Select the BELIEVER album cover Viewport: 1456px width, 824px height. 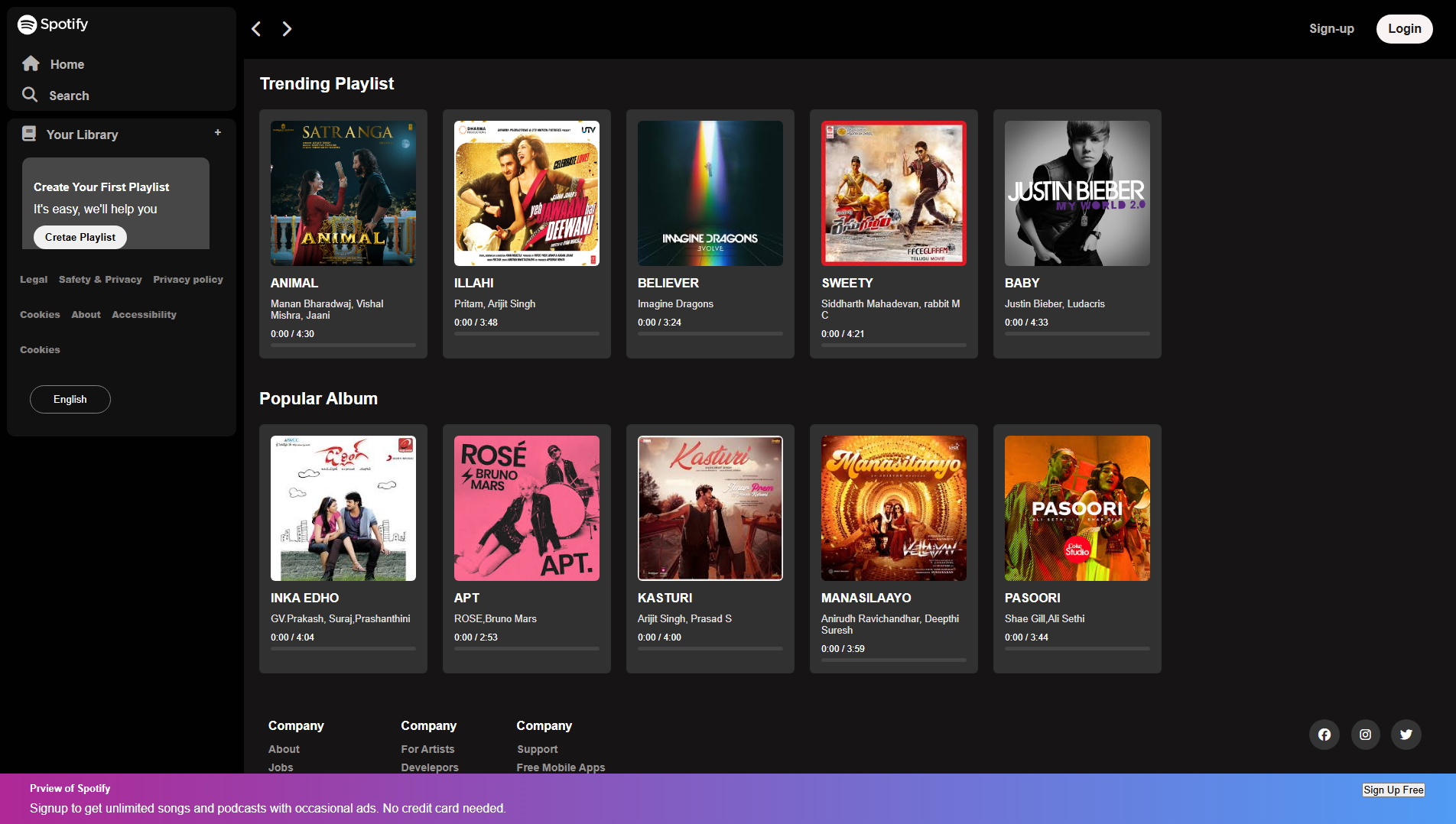click(710, 193)
